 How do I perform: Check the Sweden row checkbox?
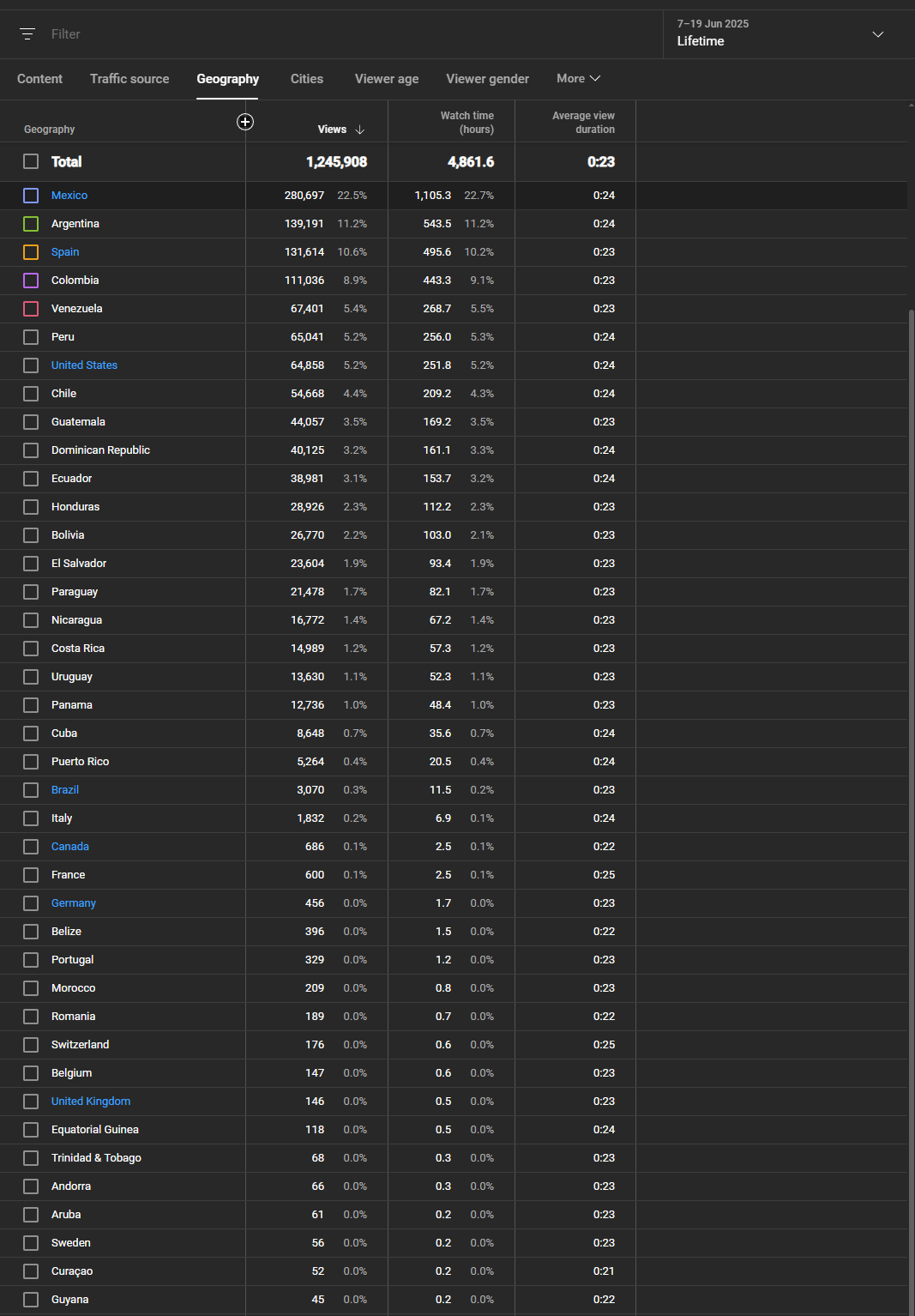point(31,1243)
